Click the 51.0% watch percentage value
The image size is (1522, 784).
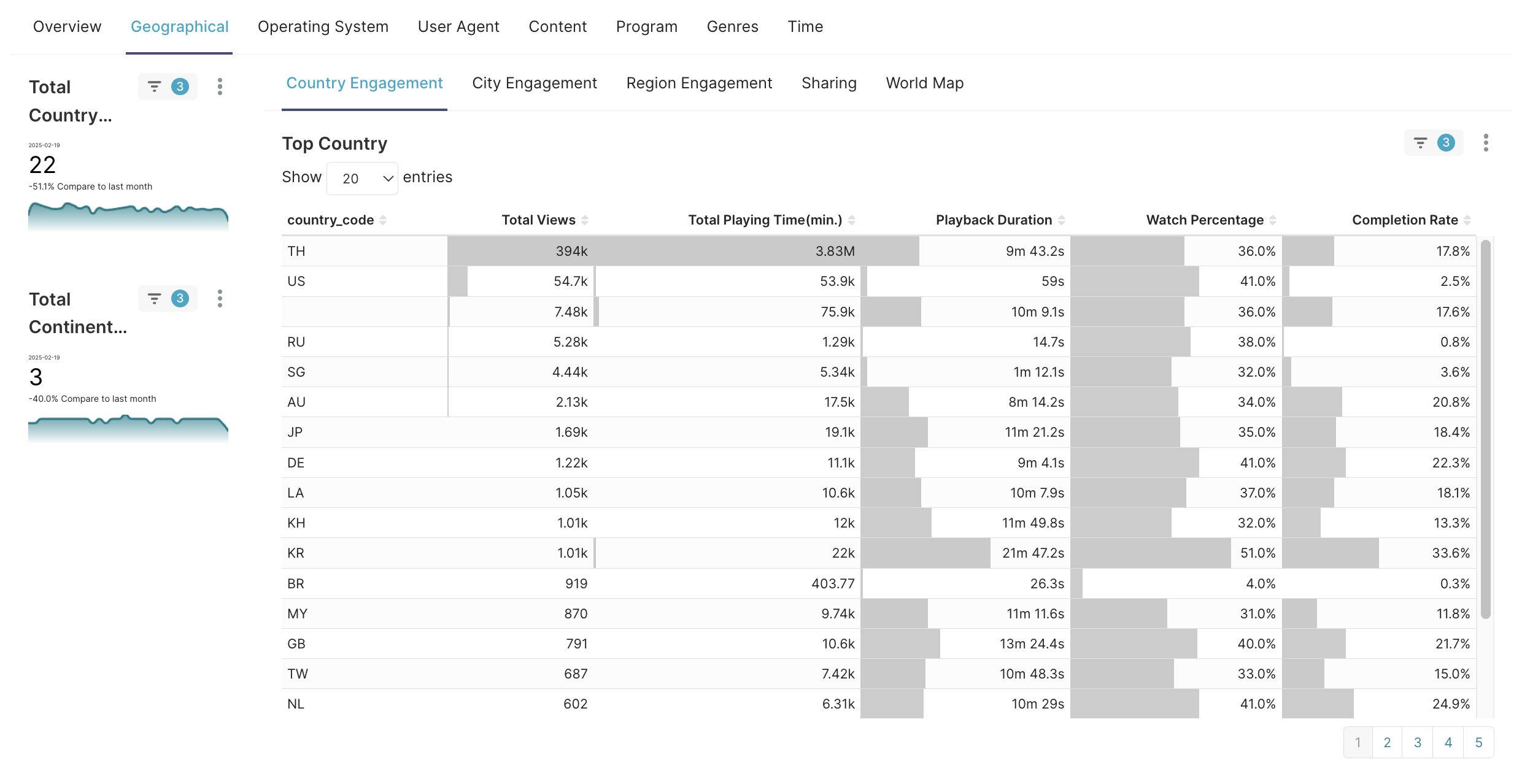coord(1257,553)
